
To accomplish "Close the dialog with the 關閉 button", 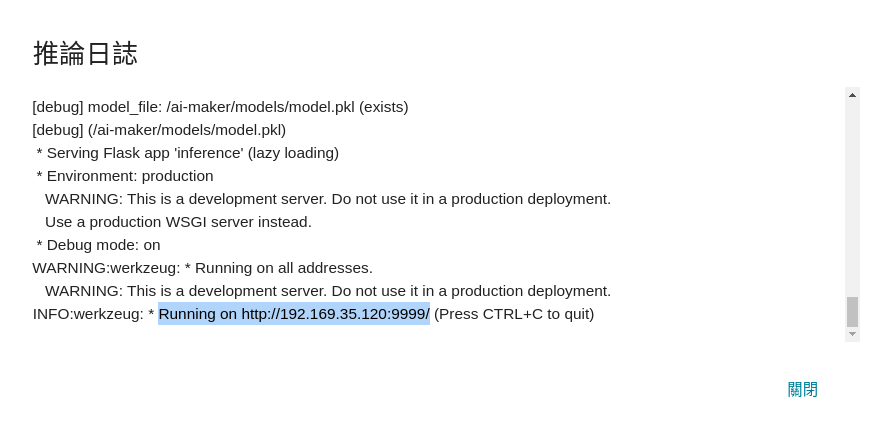I will 802,390.
